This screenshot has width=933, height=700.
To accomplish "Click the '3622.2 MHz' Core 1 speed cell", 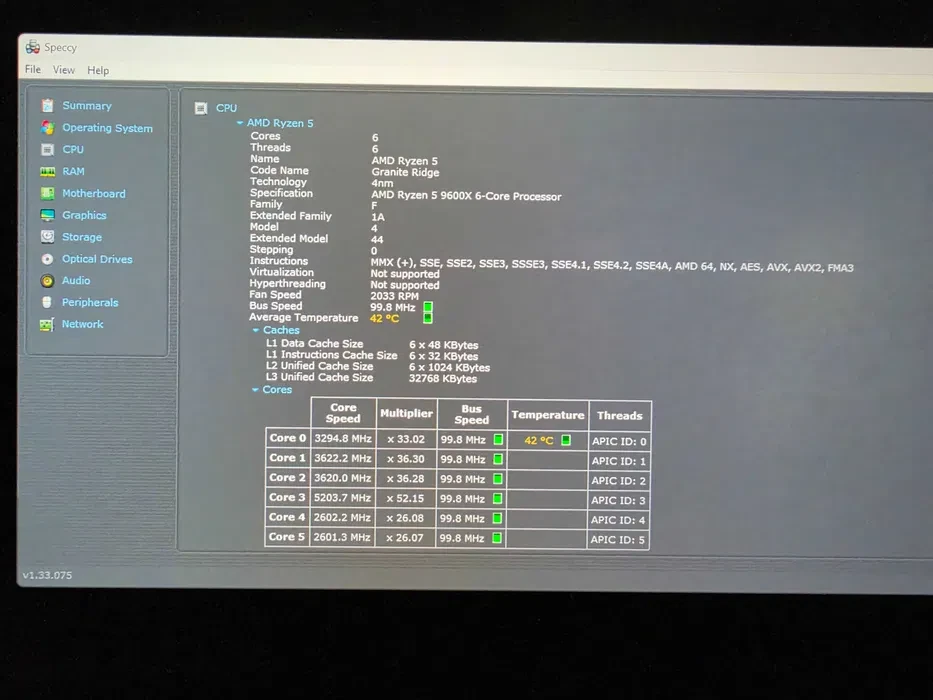I will coord(343,458).
